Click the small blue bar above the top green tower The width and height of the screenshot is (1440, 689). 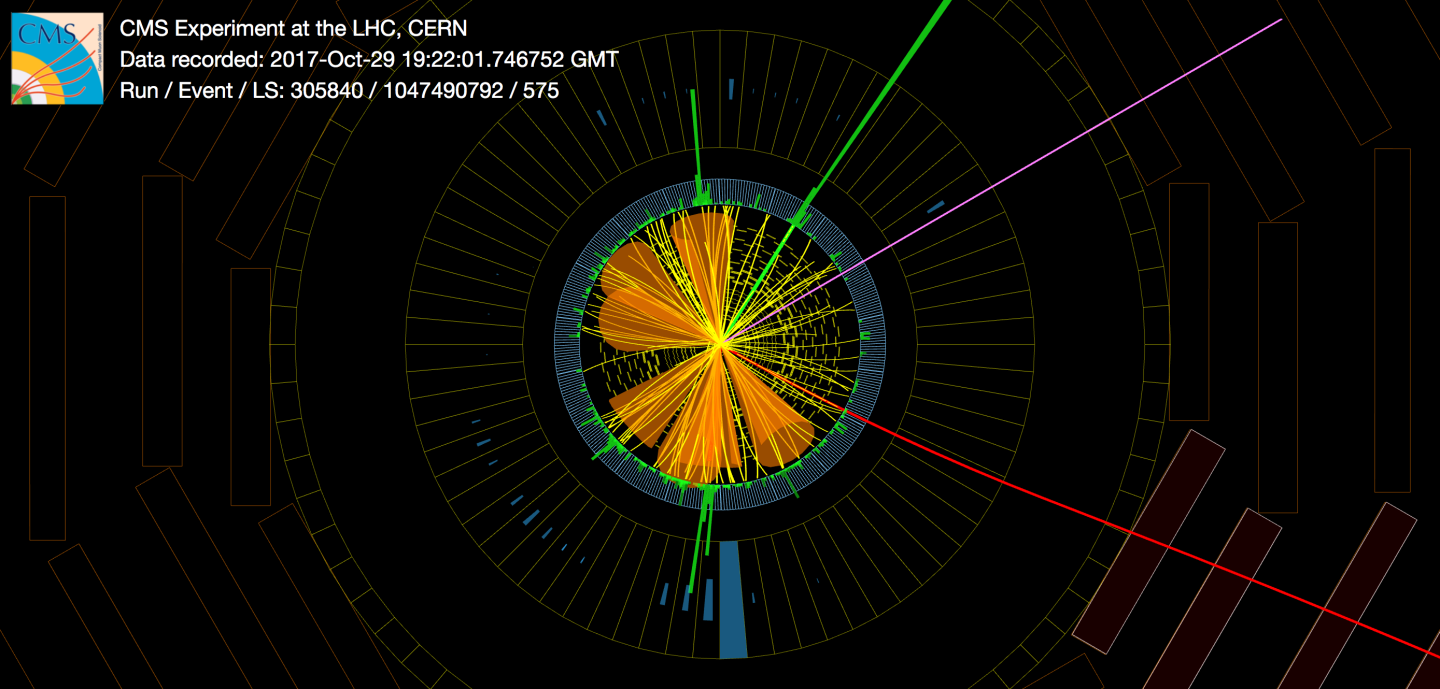731,89
